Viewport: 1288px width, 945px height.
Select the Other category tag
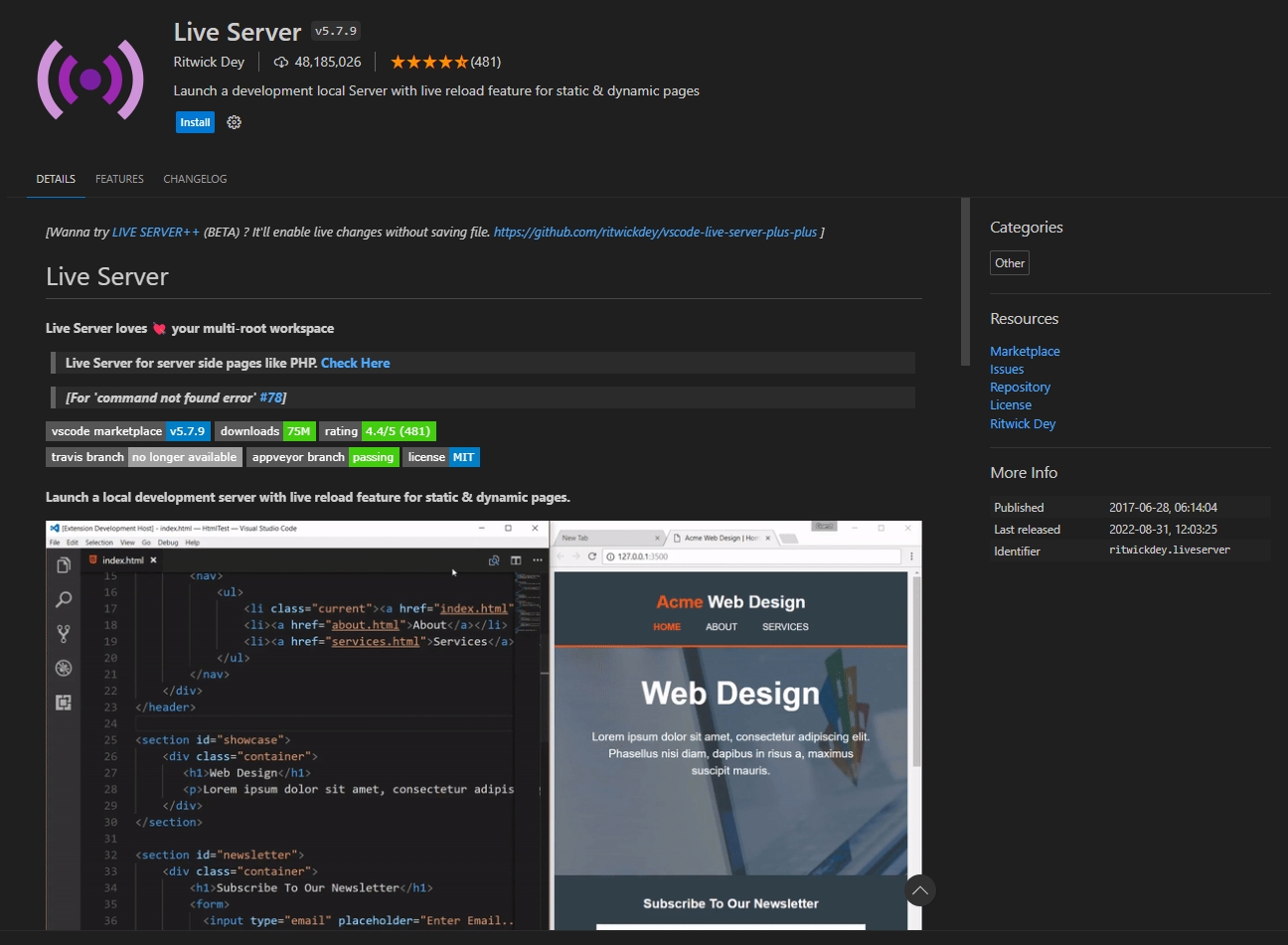[1010, 263]
